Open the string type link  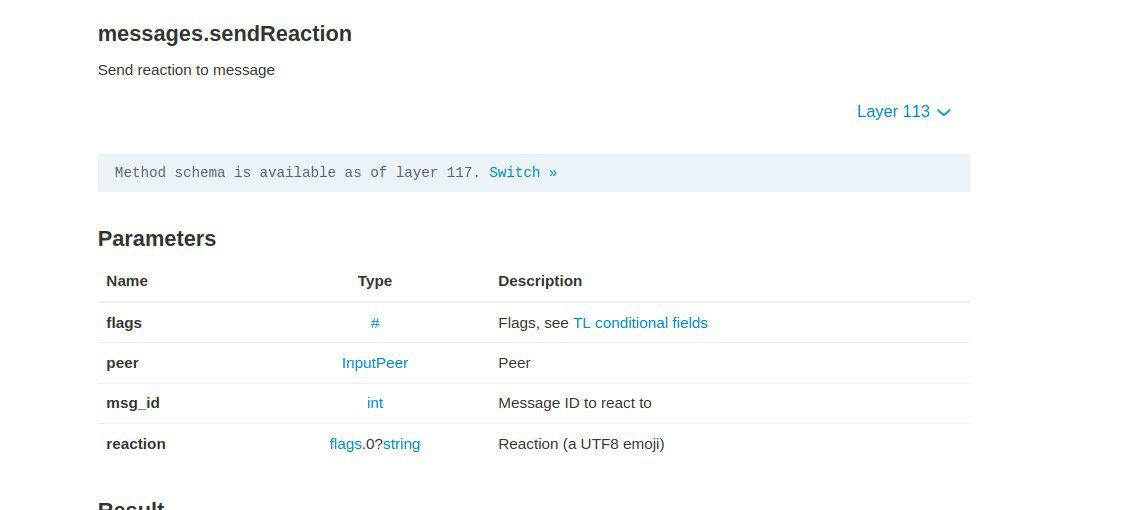pos(402,444)
